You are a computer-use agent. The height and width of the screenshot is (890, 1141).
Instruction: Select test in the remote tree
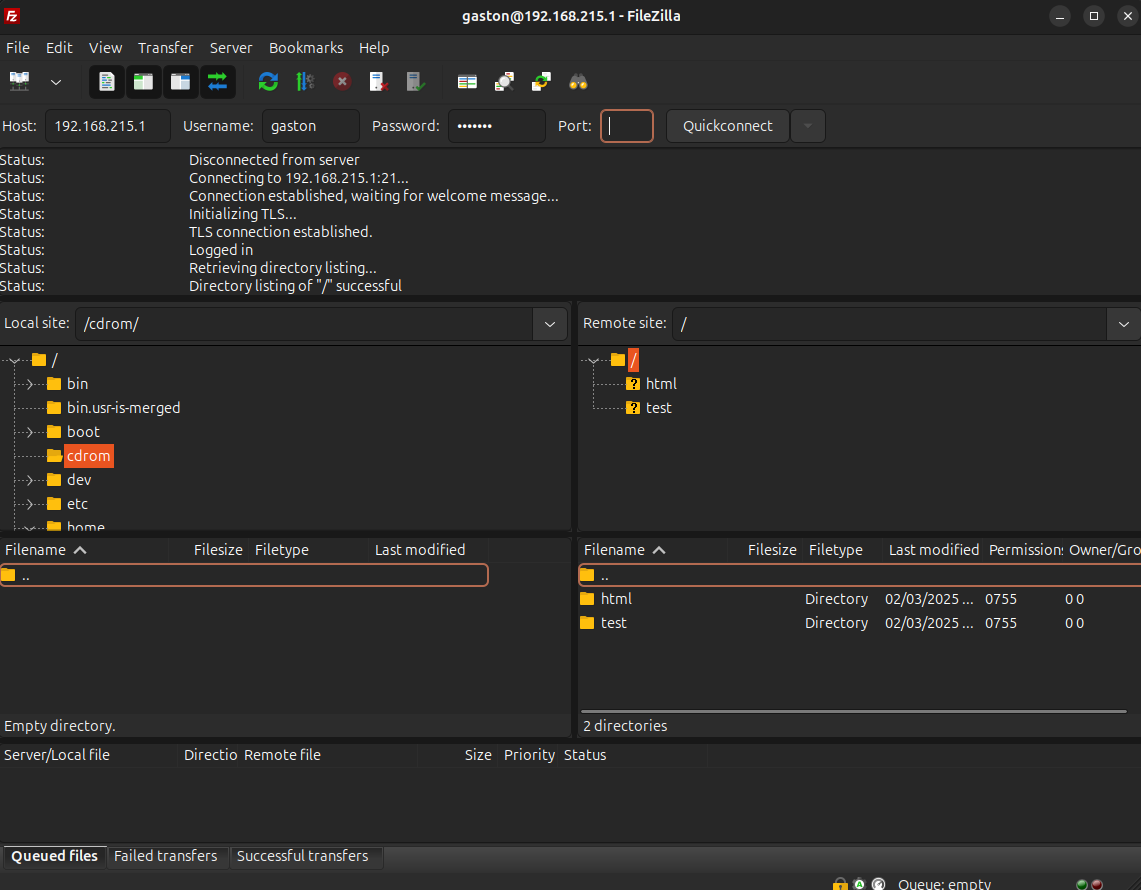pyautogui.click(x=659, y=408)
